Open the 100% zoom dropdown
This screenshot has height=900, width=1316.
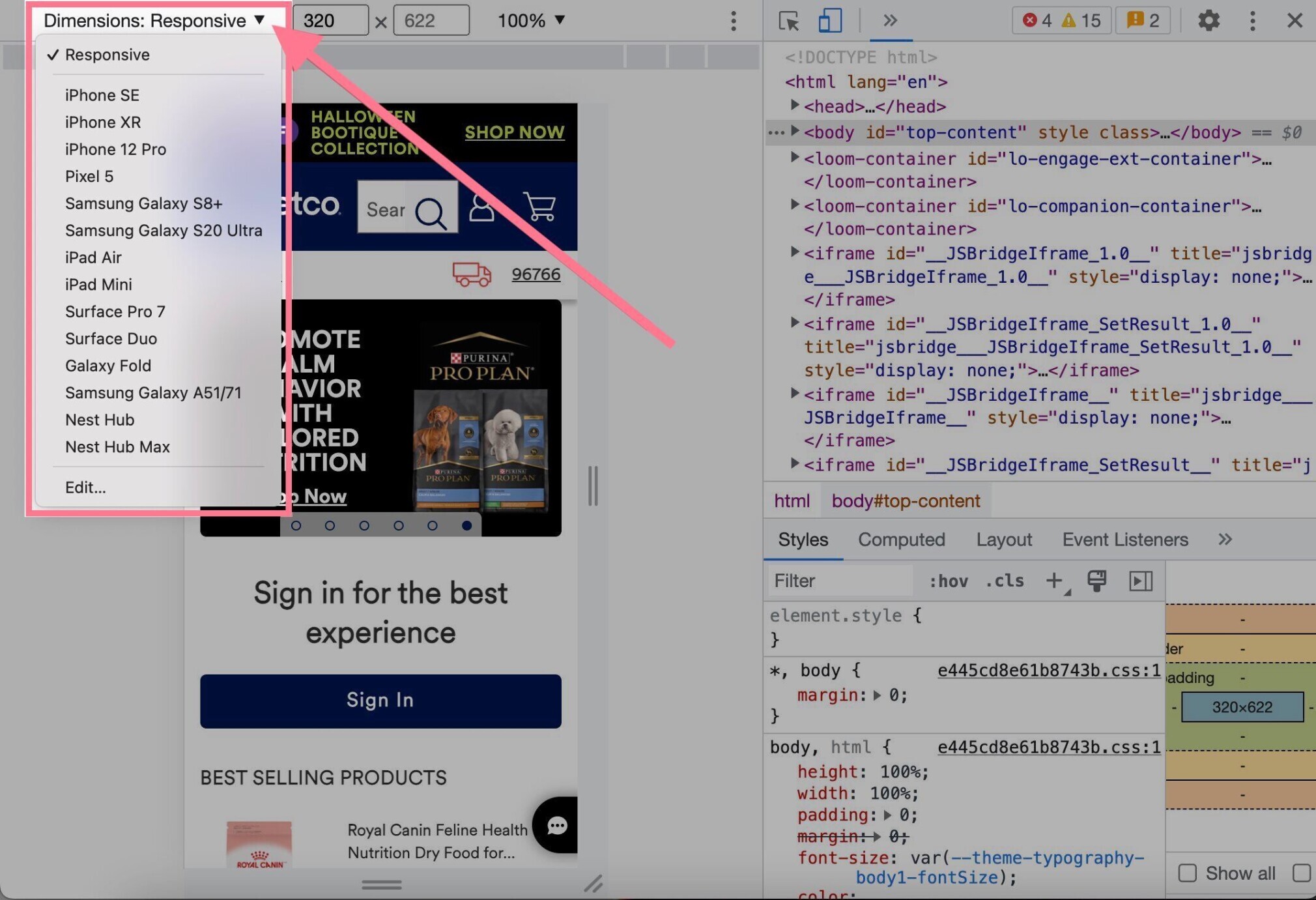[531, 20]
